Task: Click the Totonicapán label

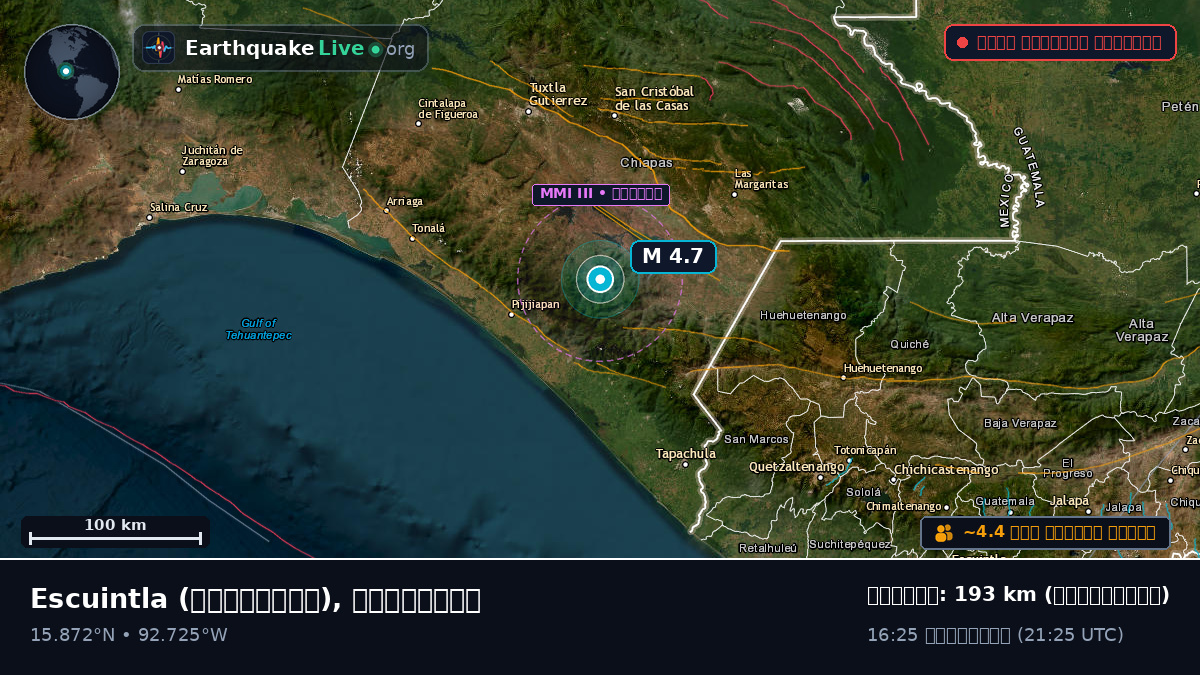Action: 866,450
